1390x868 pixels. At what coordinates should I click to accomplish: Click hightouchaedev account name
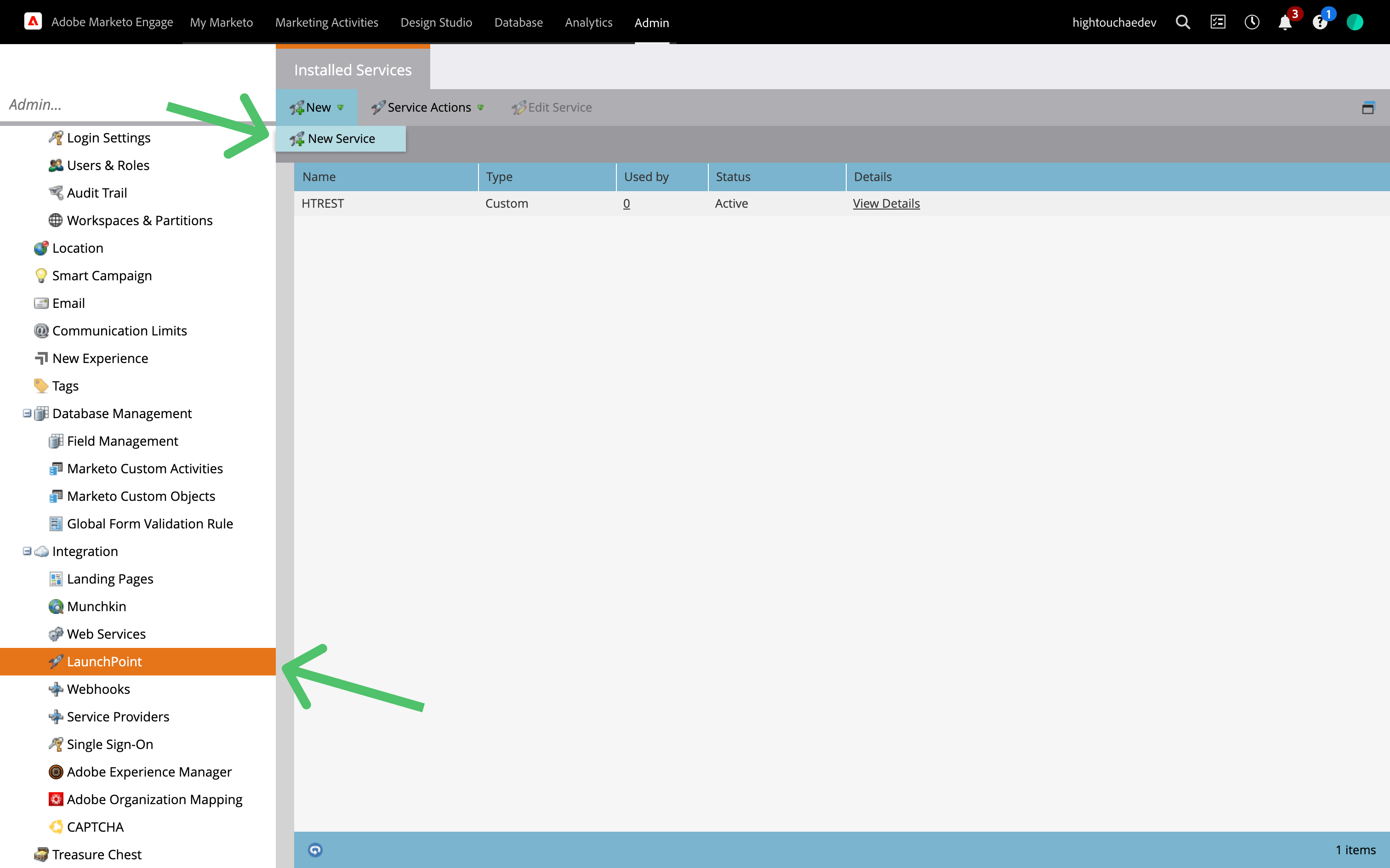1114,23
